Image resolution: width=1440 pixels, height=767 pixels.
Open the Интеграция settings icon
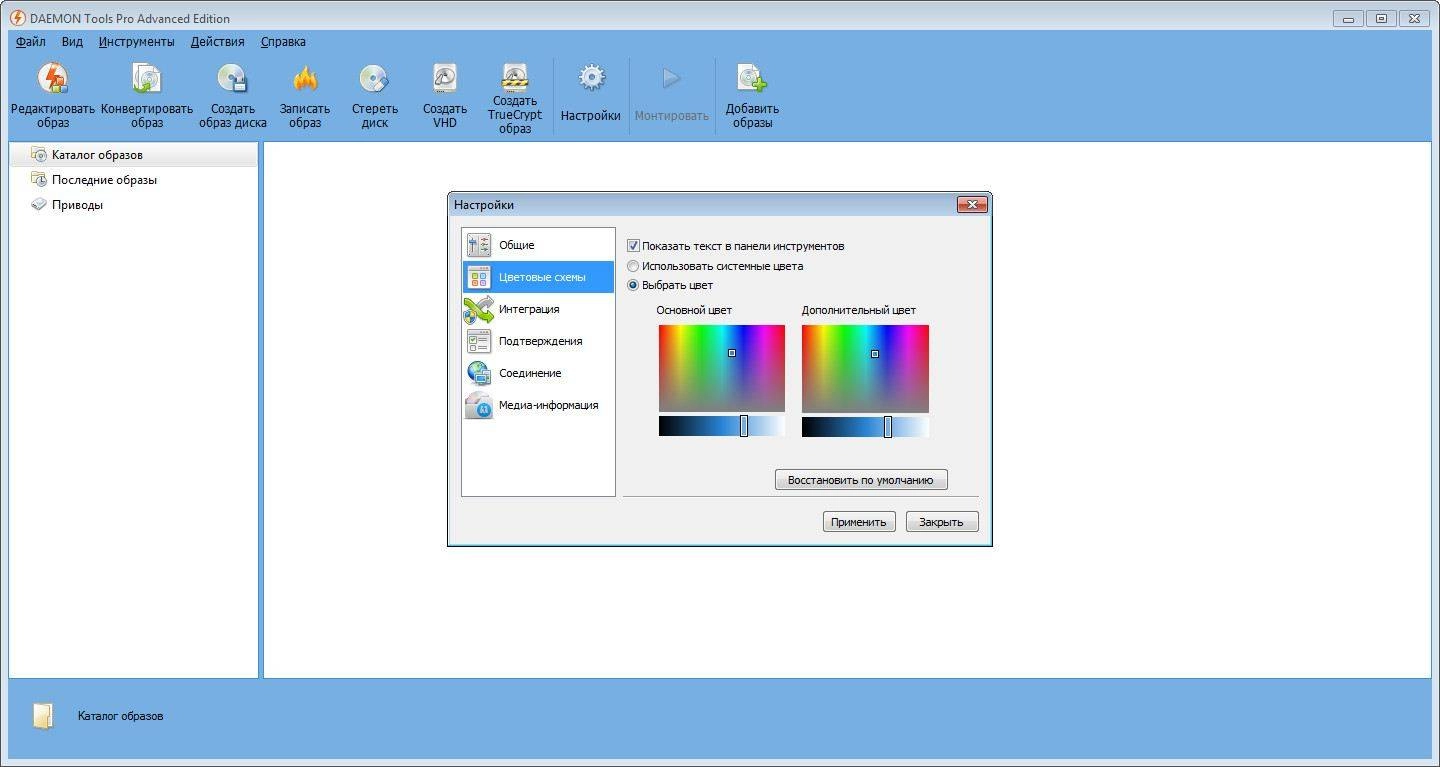point(479,309)
